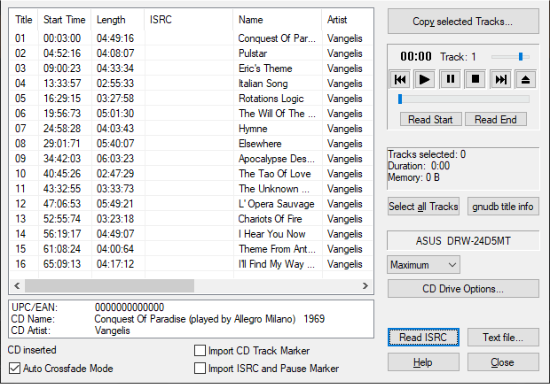Open CD Drive Options dialog
550x384 pixels.
[x=463, y=289]
